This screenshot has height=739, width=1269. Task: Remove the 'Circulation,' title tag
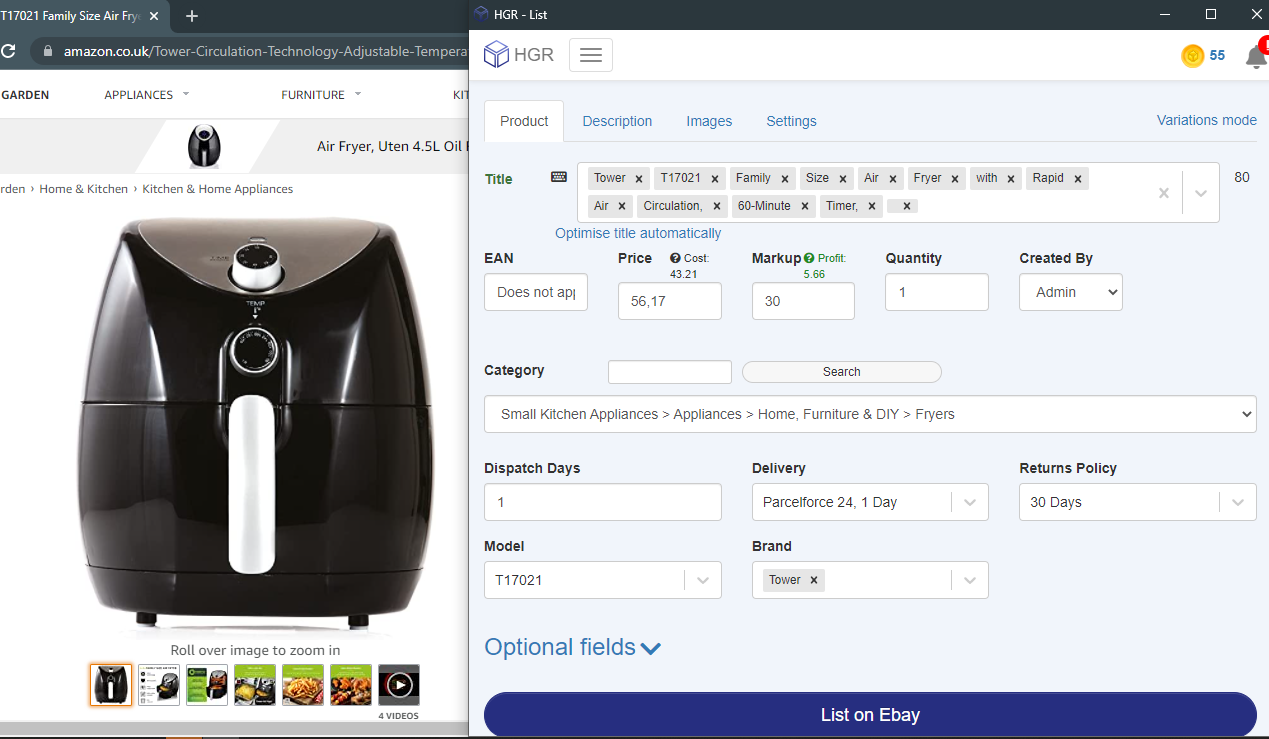click(x=717, y=207)
